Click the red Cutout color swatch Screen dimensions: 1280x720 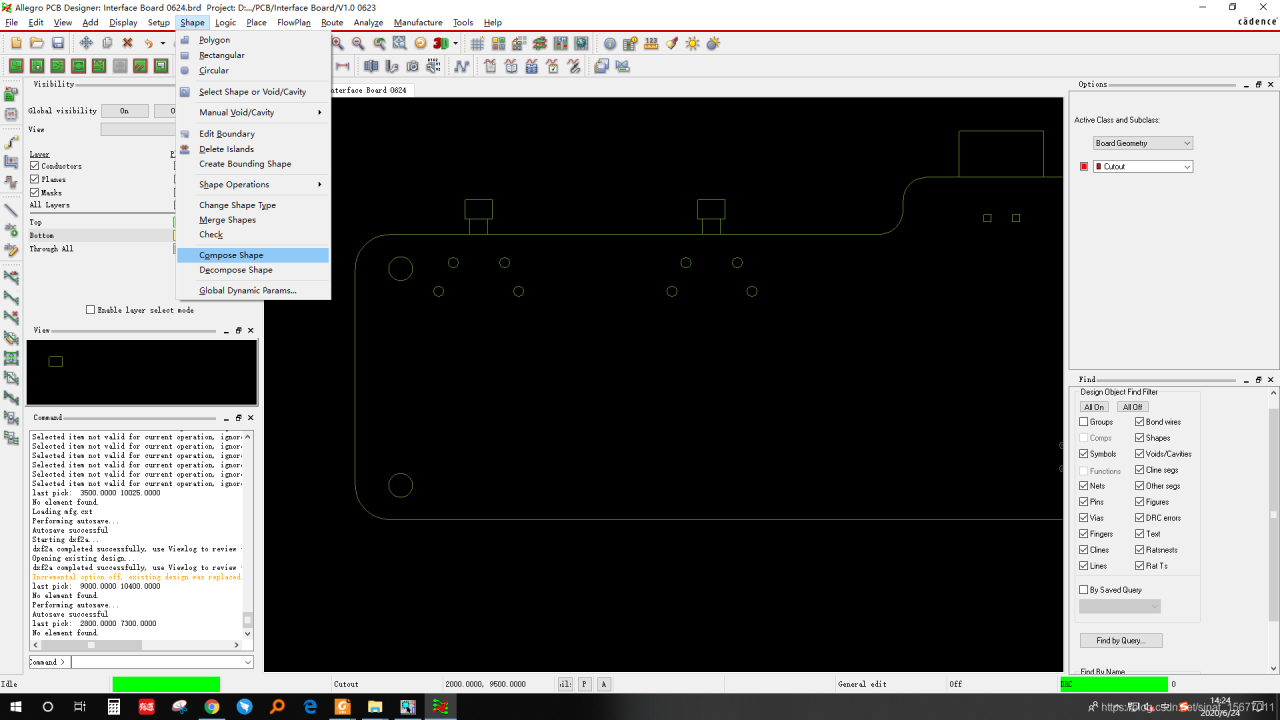1083,167
